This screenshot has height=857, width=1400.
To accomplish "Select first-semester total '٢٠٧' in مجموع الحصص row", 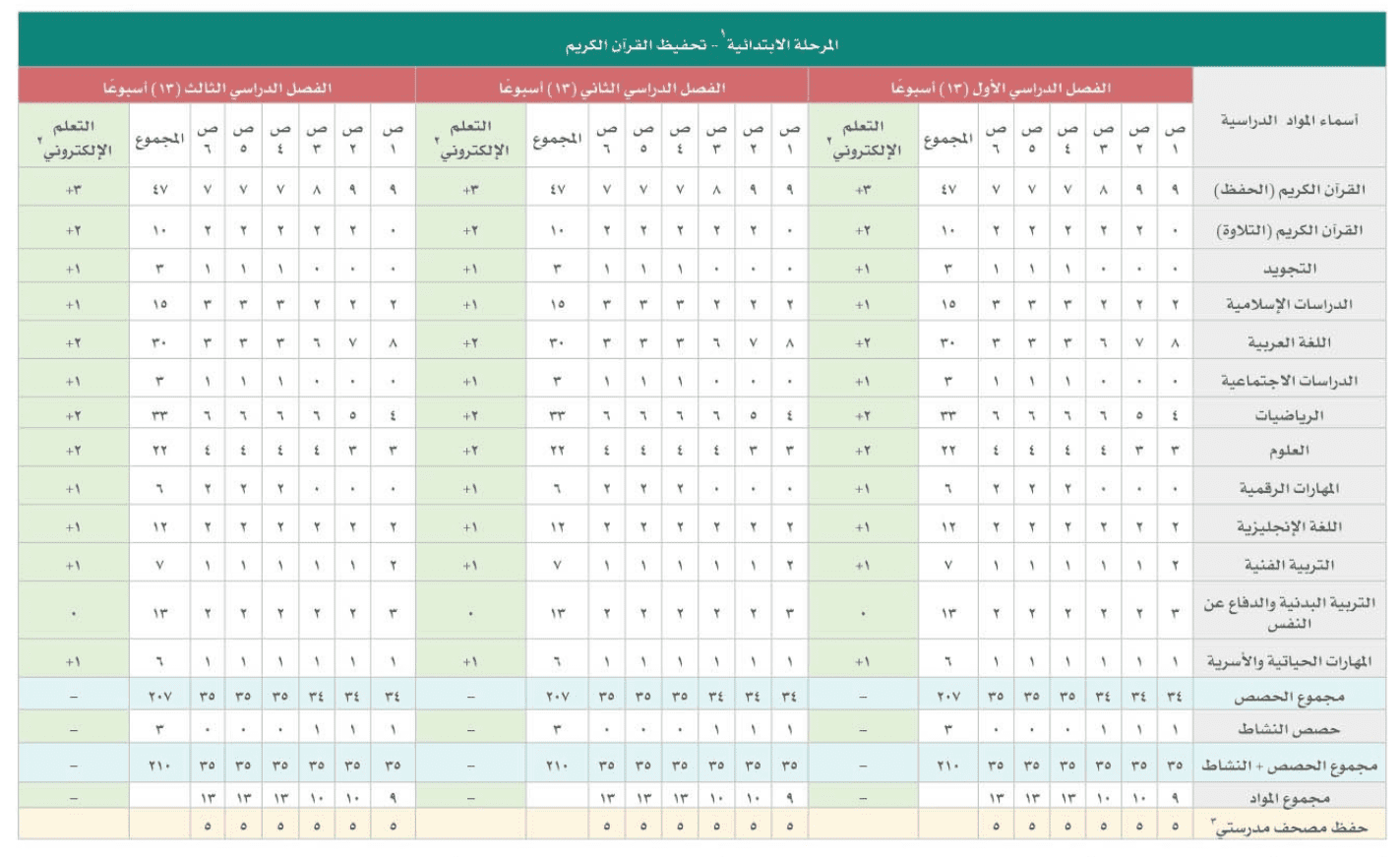I will [x=948, y=698].
